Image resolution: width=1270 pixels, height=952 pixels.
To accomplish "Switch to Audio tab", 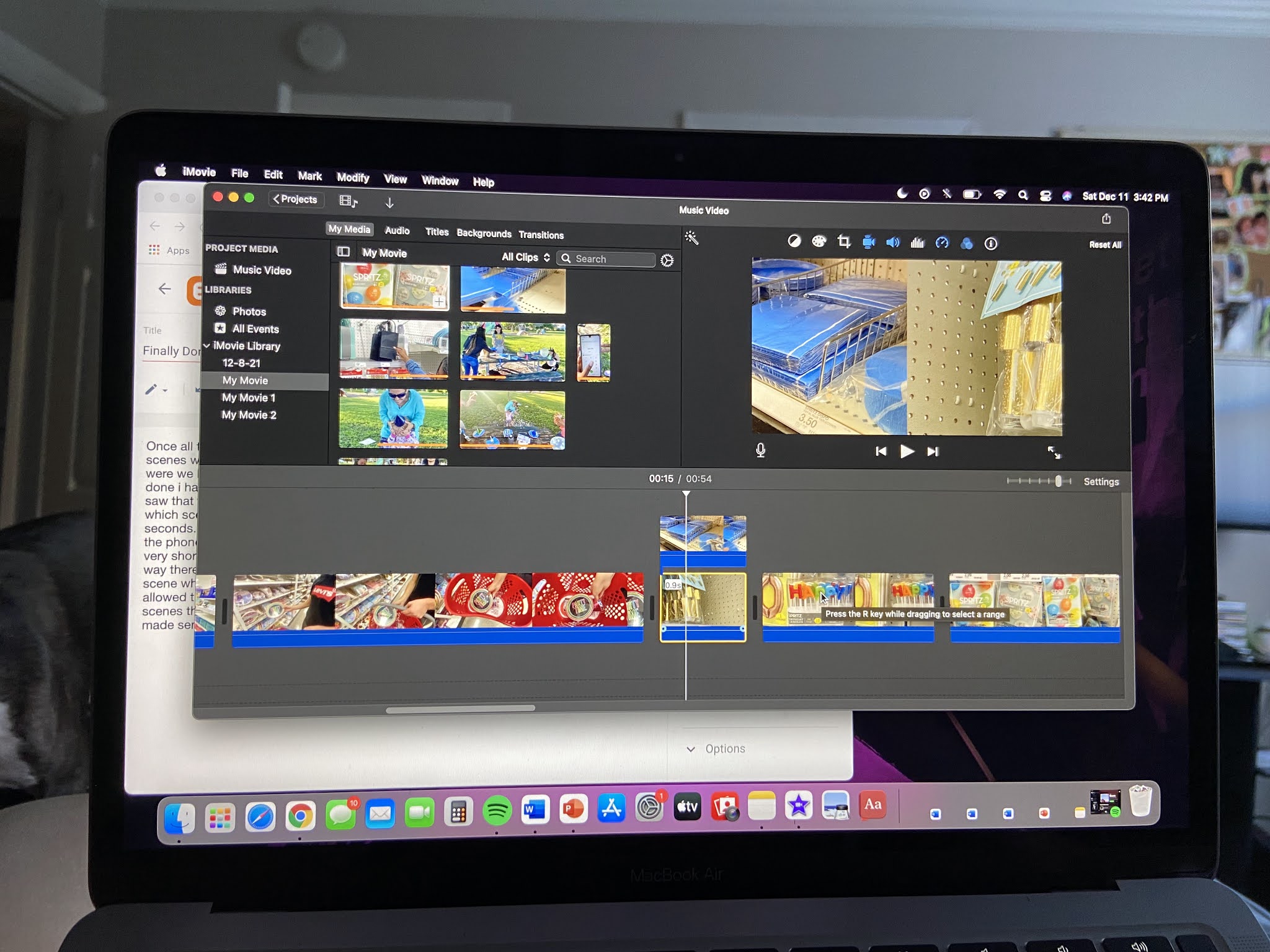I will tap(397, 231).
